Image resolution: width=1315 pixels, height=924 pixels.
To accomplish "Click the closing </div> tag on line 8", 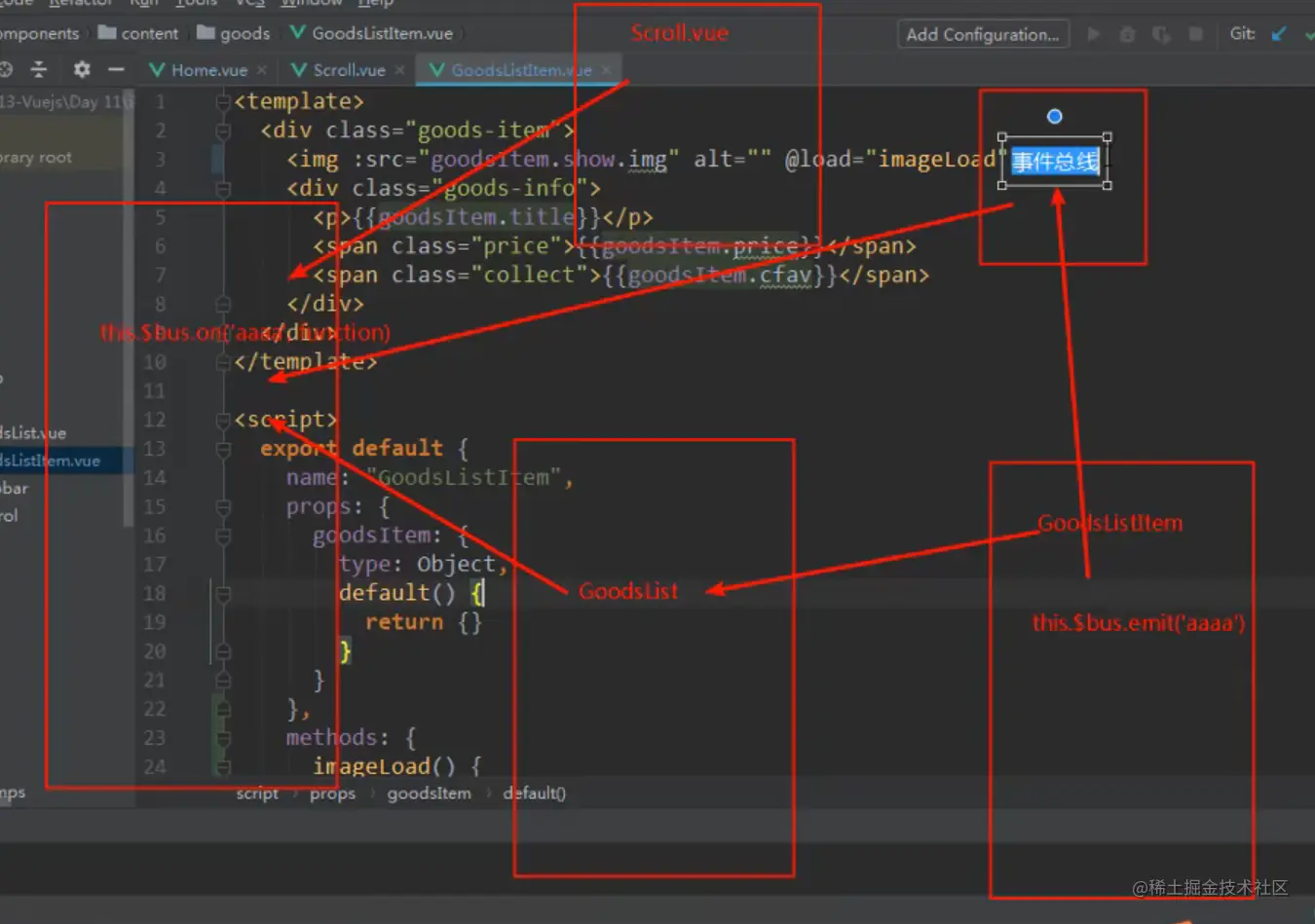I will [x=325, y=304].
